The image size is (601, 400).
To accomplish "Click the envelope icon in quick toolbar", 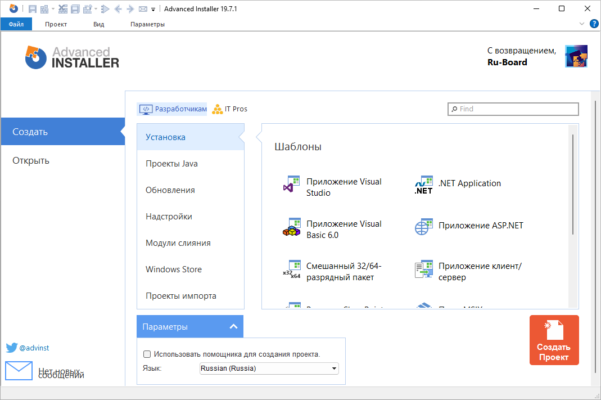I will (x=143, y=9).
